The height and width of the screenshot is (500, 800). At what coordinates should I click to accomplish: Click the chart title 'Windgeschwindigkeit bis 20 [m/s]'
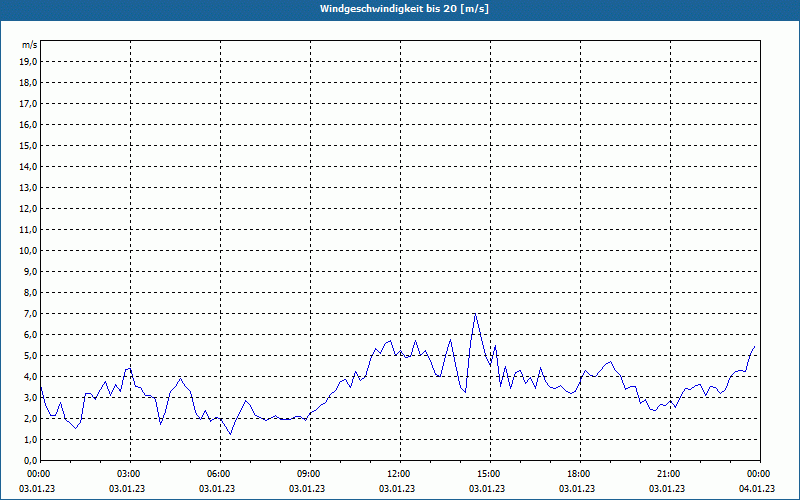pos(404,9)
